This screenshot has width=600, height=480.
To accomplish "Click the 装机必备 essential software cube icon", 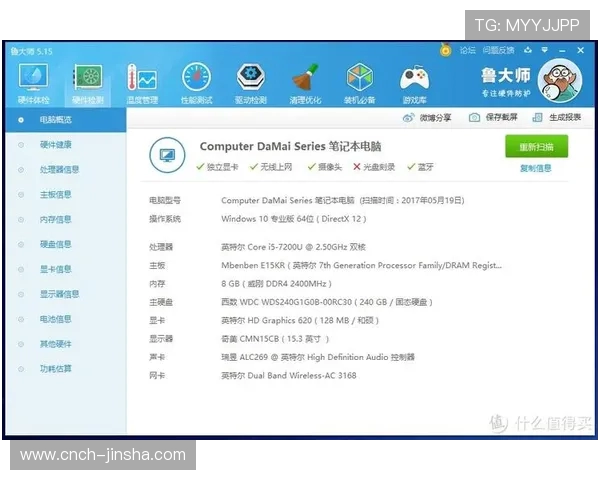I will coord(359,80).
